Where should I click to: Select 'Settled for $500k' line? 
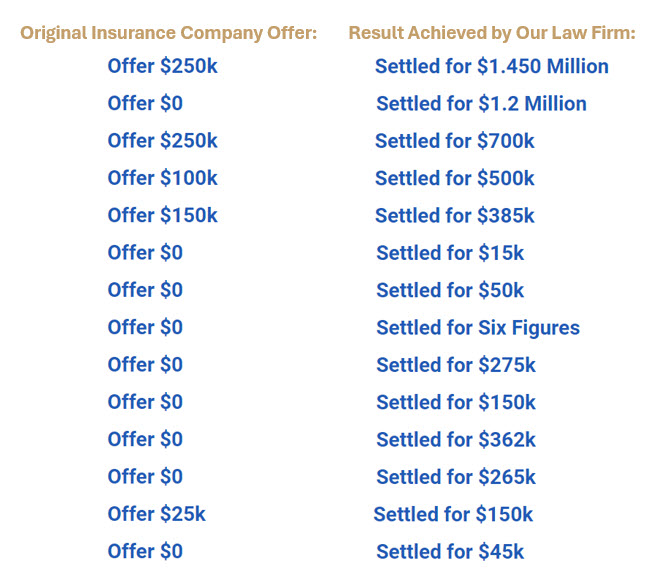pyautogui.click(x=455, y=178)
